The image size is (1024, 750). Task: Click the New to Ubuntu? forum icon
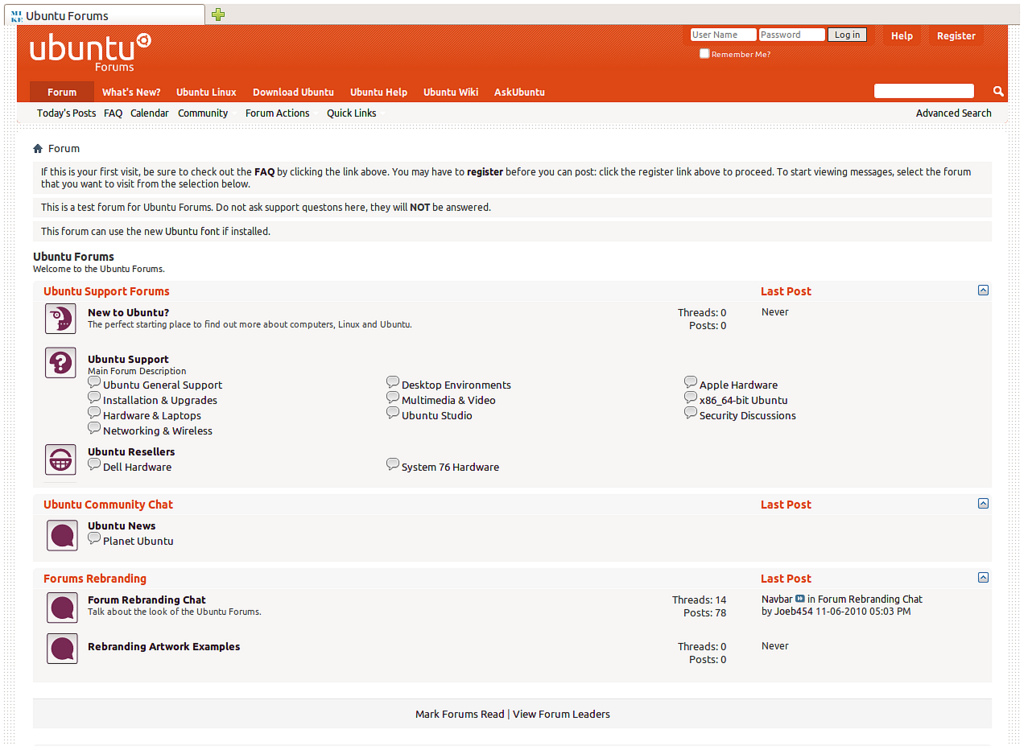coord(61,319)
